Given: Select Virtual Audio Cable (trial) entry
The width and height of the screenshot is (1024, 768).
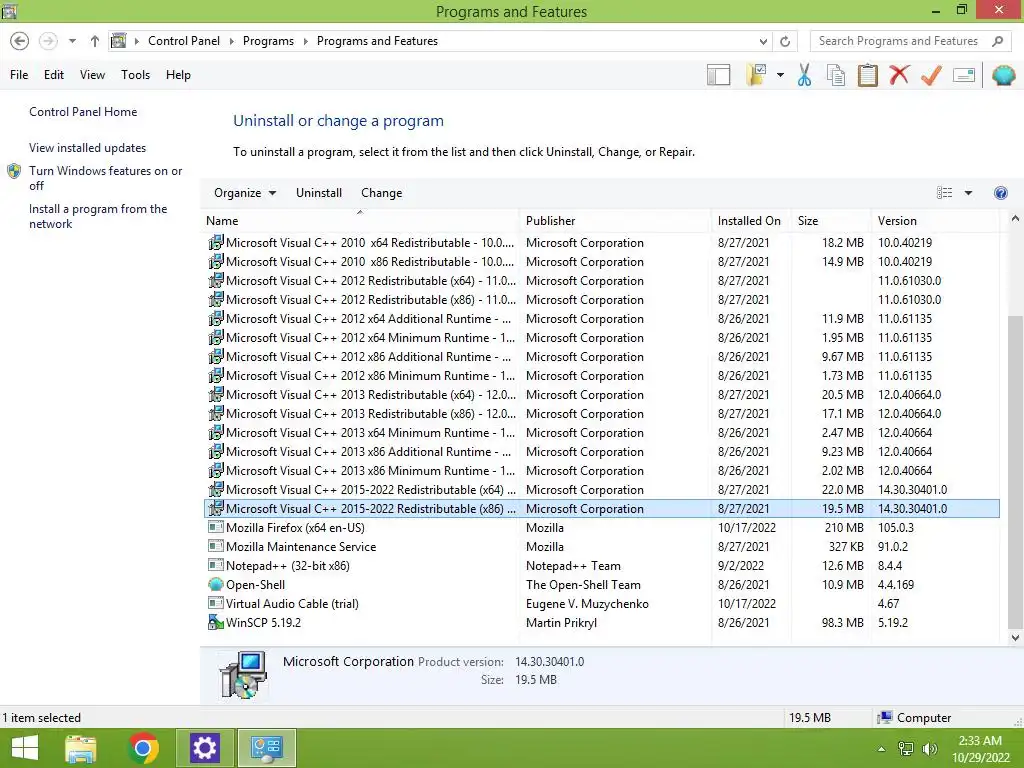Looking at the screenshot, I should point(602,603).
